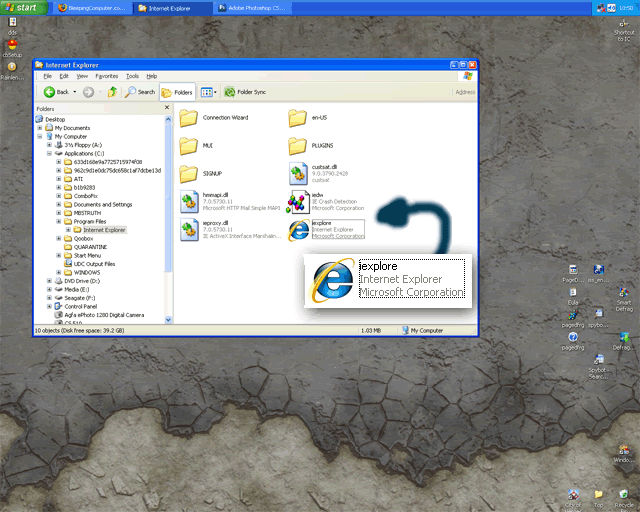Select the Connection Wizard folder icon

coord(189,118)
